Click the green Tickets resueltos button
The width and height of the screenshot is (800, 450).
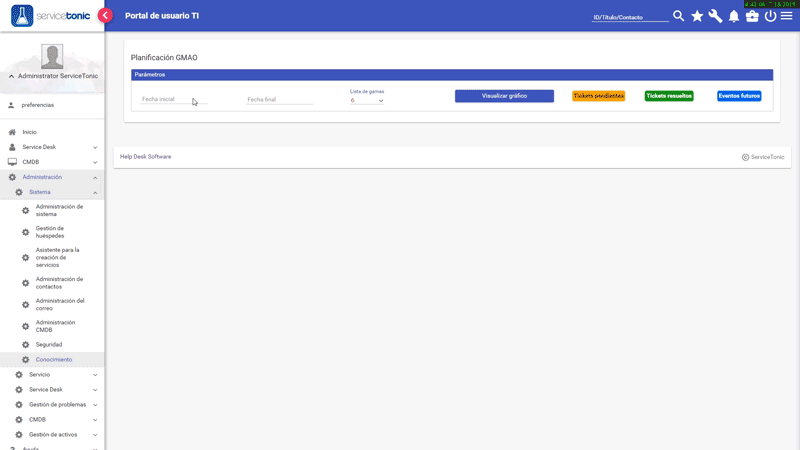click(669, 96)
